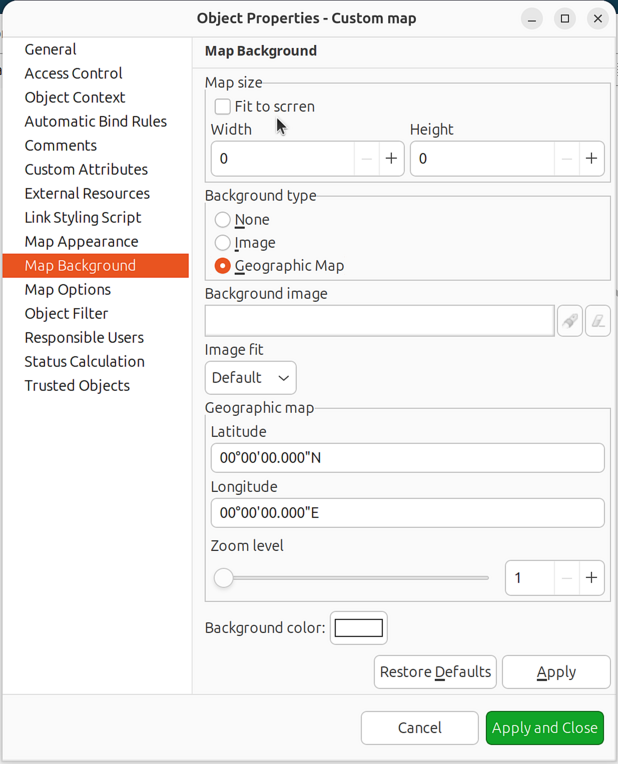This screenshot has height=764, width=618.
Task: Click the Apply and Close button
Action: click(545, 728)
